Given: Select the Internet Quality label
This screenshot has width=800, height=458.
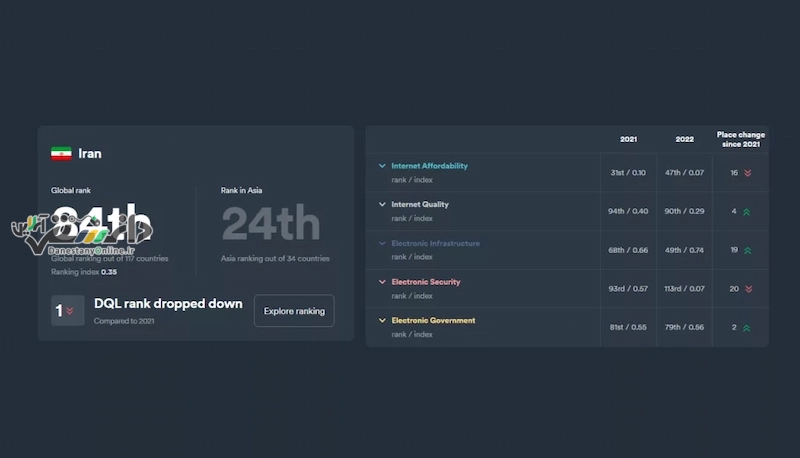Looking at the screenshot, I should point(420,204).
